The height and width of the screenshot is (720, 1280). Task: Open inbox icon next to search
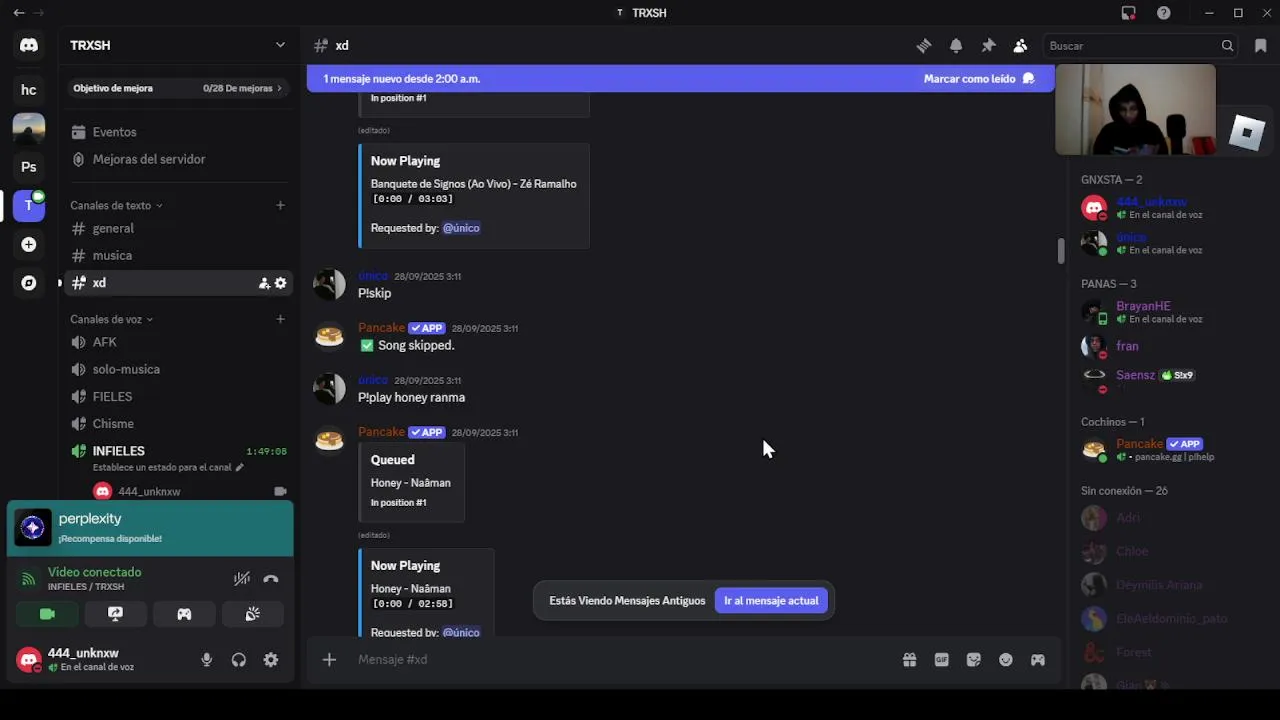1260,46
